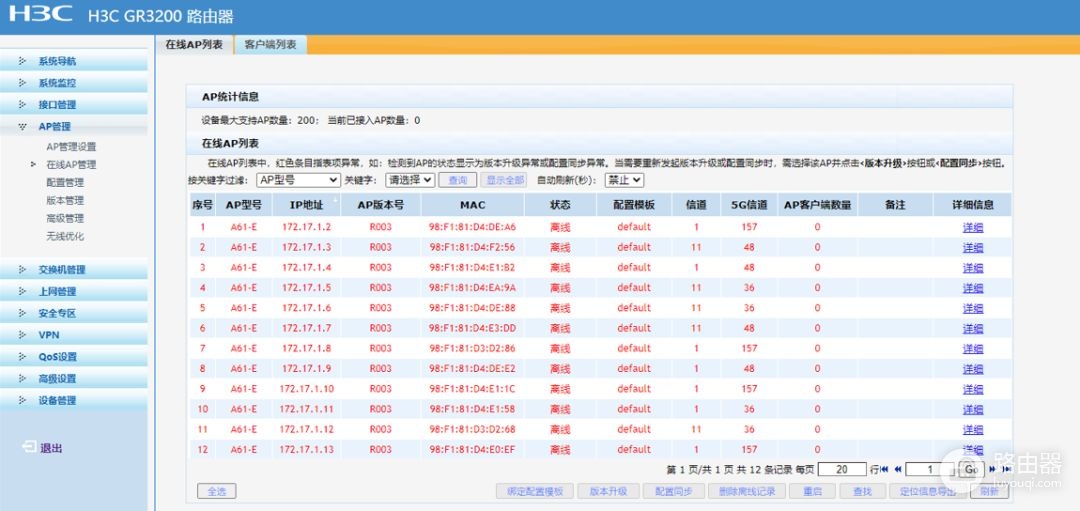Click the 全选 button

coord(216,491)
